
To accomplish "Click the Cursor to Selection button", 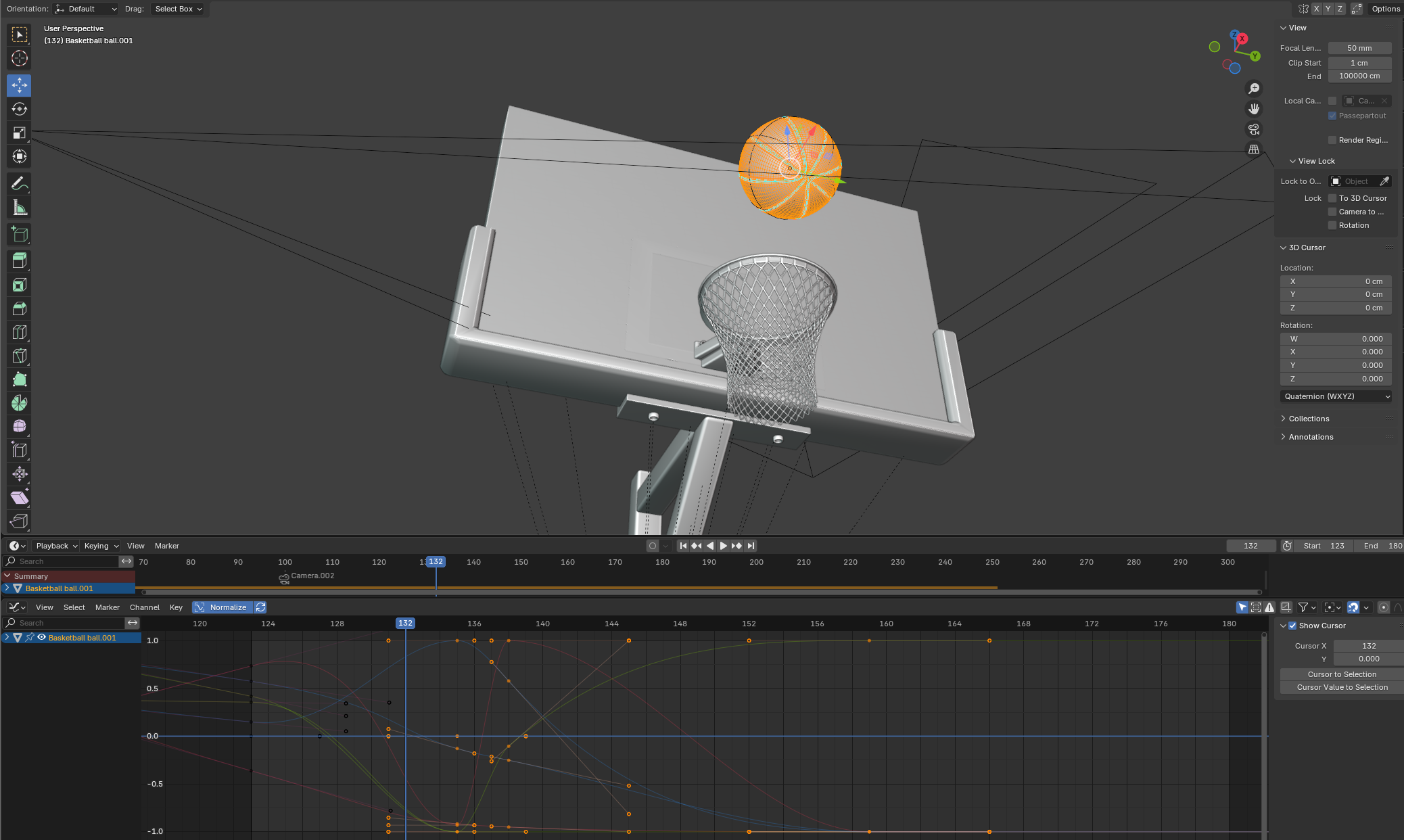I will 1342,674.
